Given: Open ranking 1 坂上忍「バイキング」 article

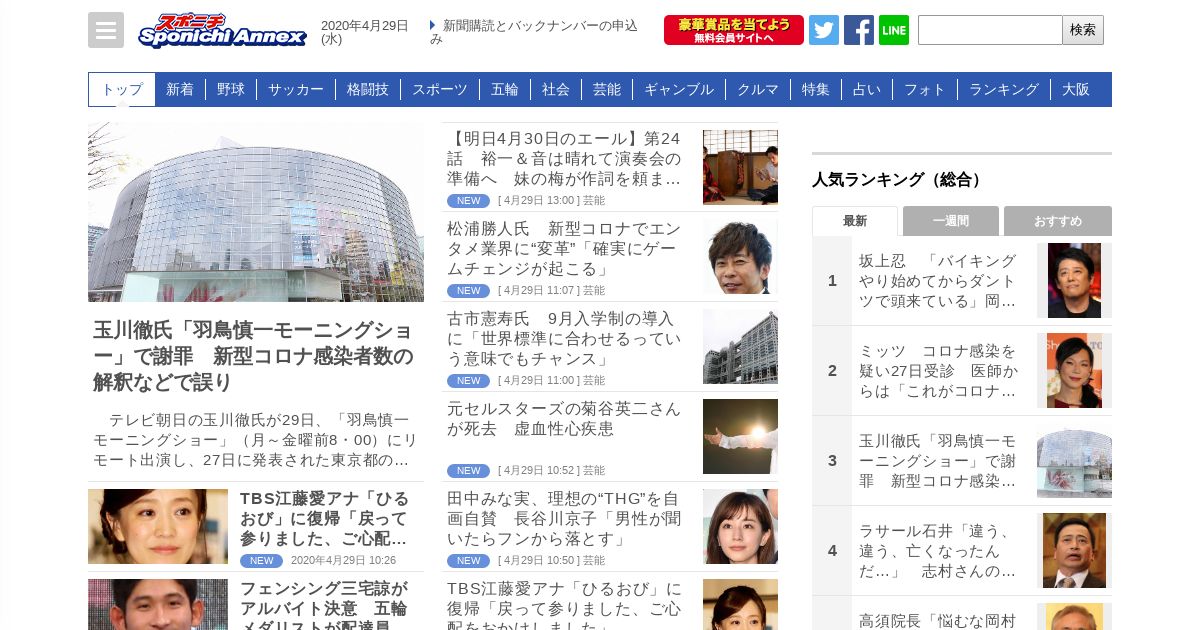Looking at the screenshot, I should point(938,280).
